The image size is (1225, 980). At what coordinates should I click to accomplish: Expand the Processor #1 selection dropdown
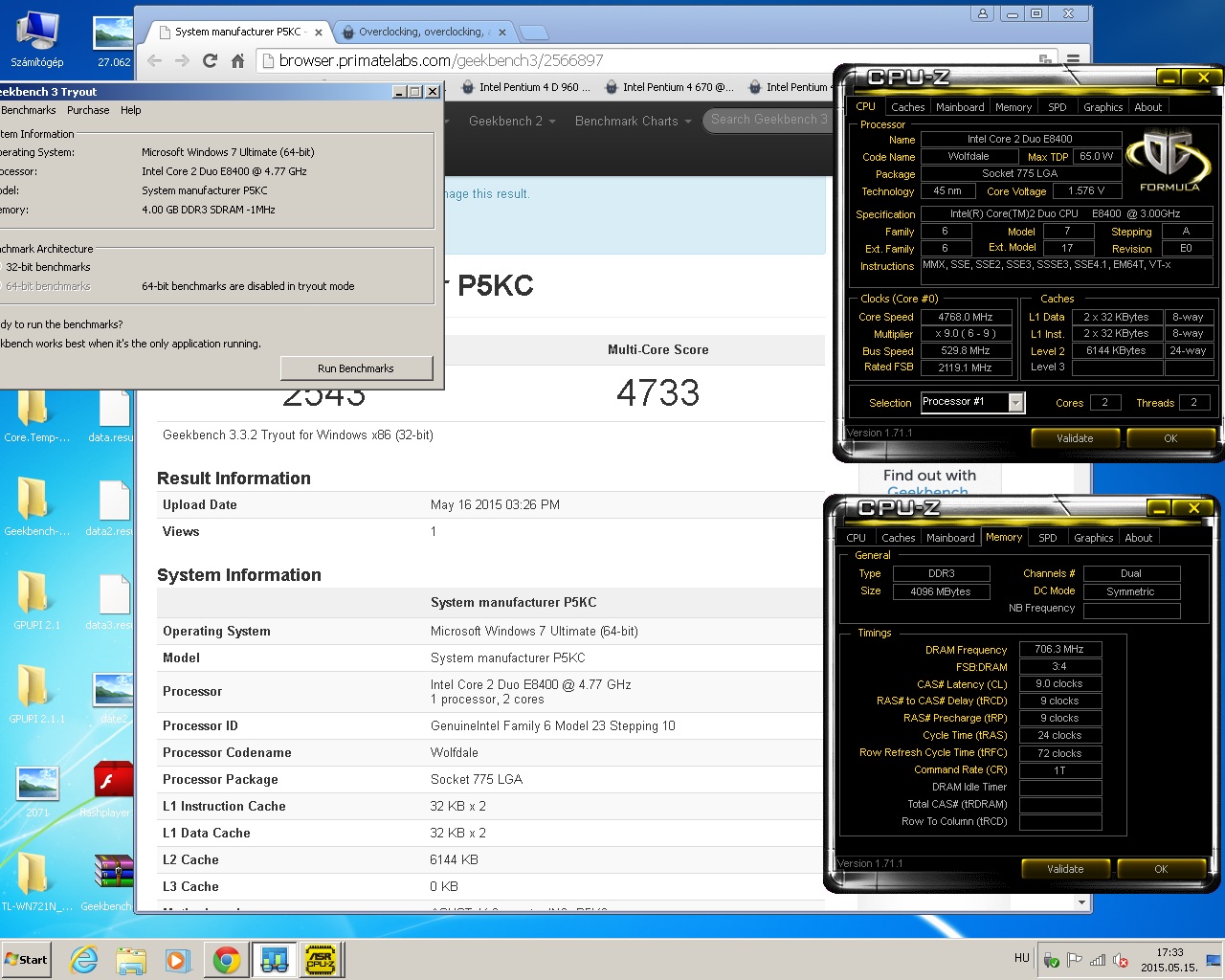click(1015, 403)
